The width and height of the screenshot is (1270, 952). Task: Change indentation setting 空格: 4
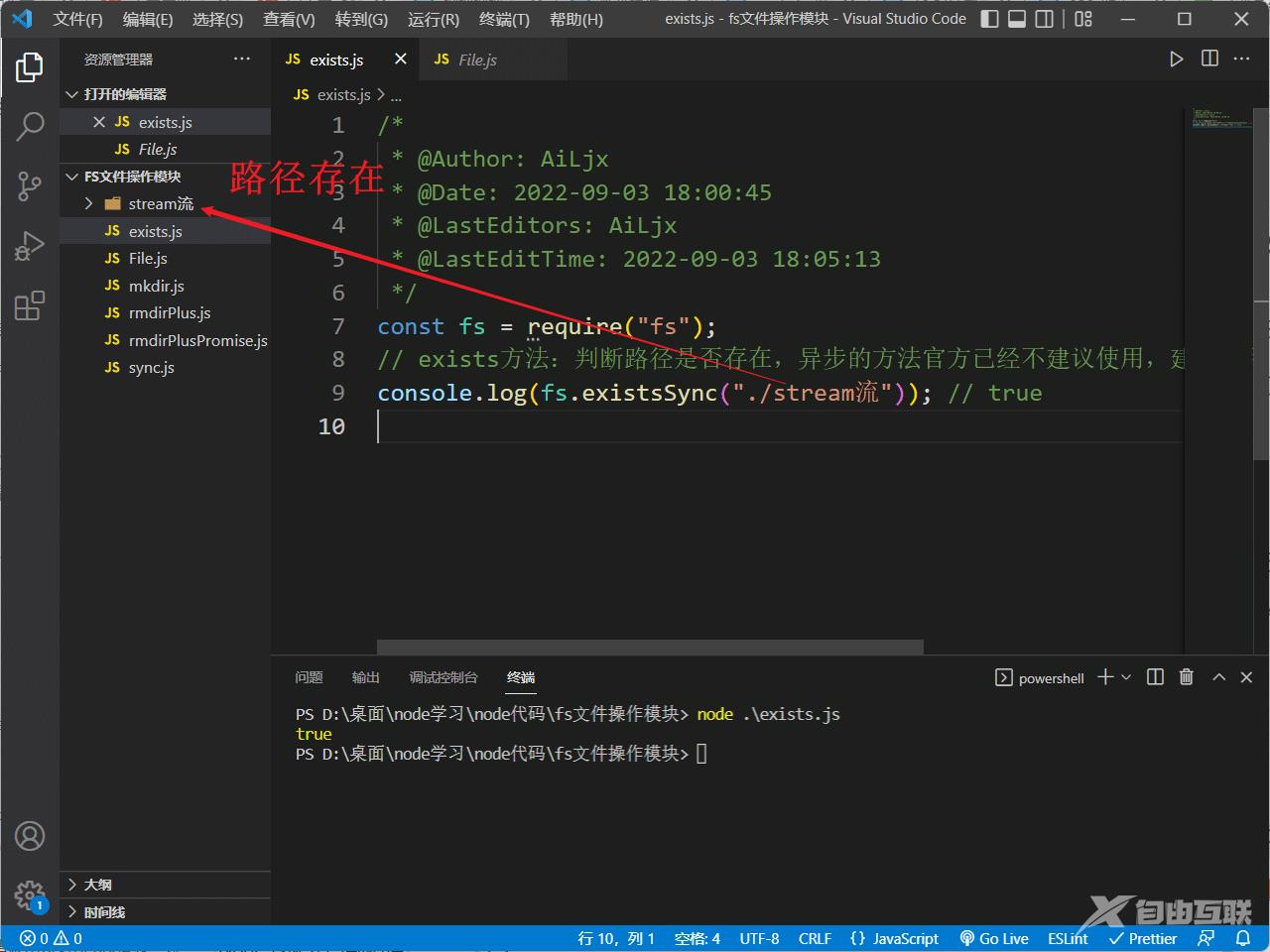[x=698, y=938]
